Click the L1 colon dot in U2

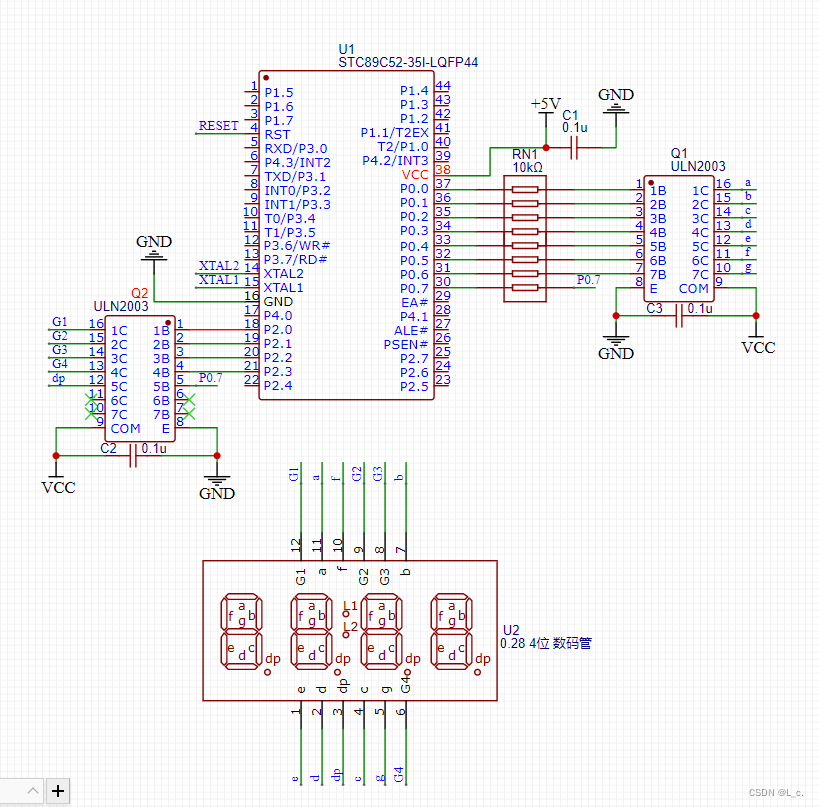tap(346, 614)
